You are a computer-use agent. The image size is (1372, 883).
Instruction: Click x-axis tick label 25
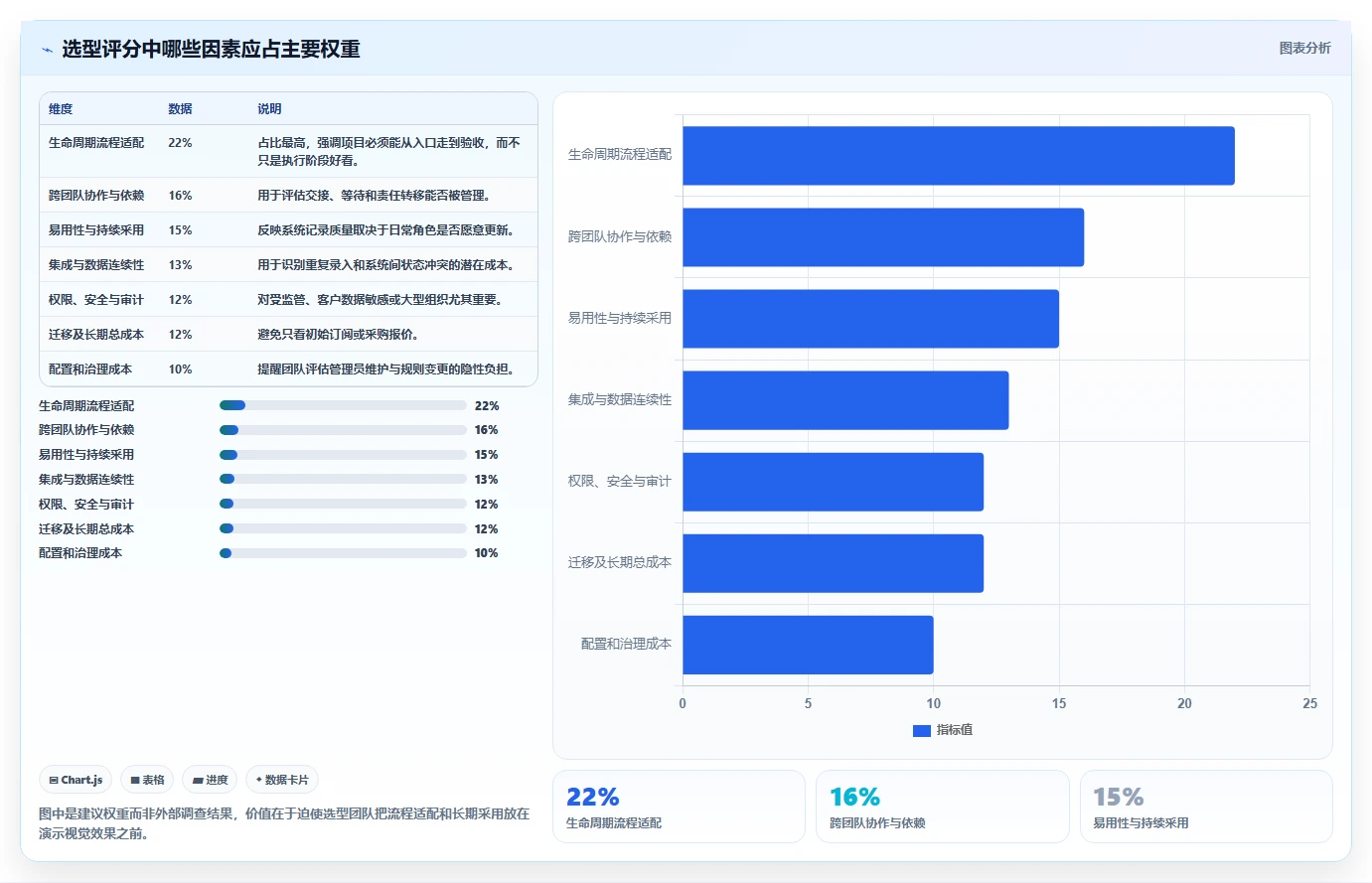1309,703
